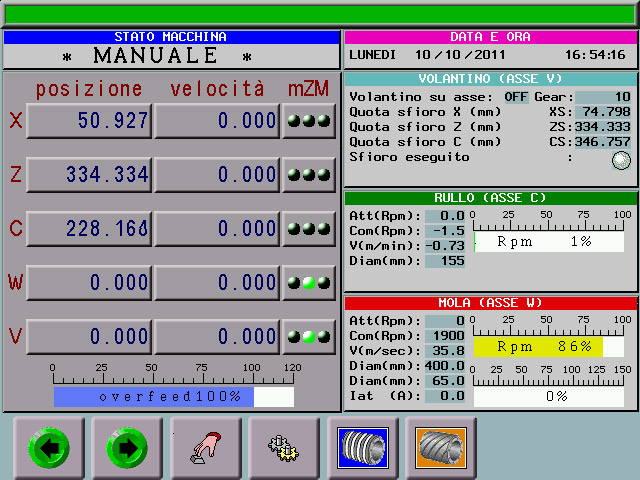
Task: Click the Rullo Att(Rpm) value 0.0
Action: (x=445, y=216)
